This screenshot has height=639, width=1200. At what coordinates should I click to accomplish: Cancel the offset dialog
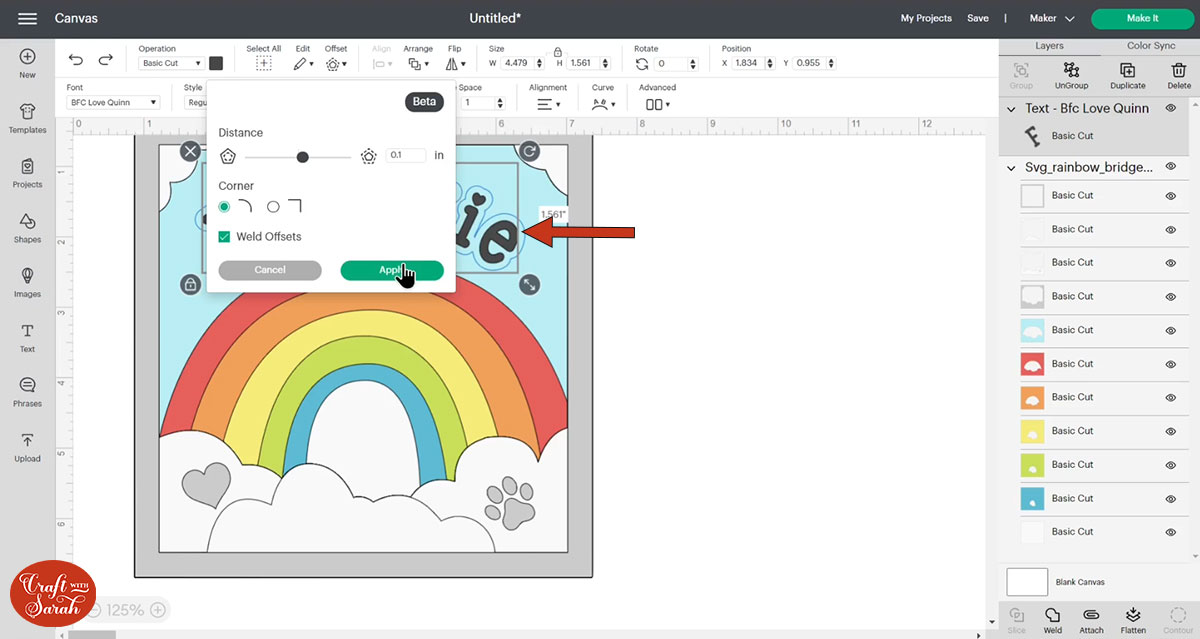tap(270, 270)
